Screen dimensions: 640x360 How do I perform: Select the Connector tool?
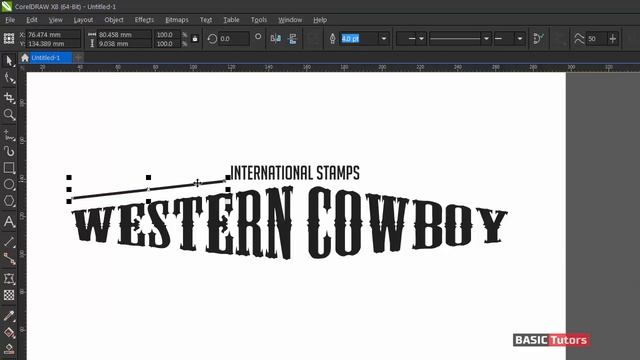pyautogui.click(x=9, y=258)
